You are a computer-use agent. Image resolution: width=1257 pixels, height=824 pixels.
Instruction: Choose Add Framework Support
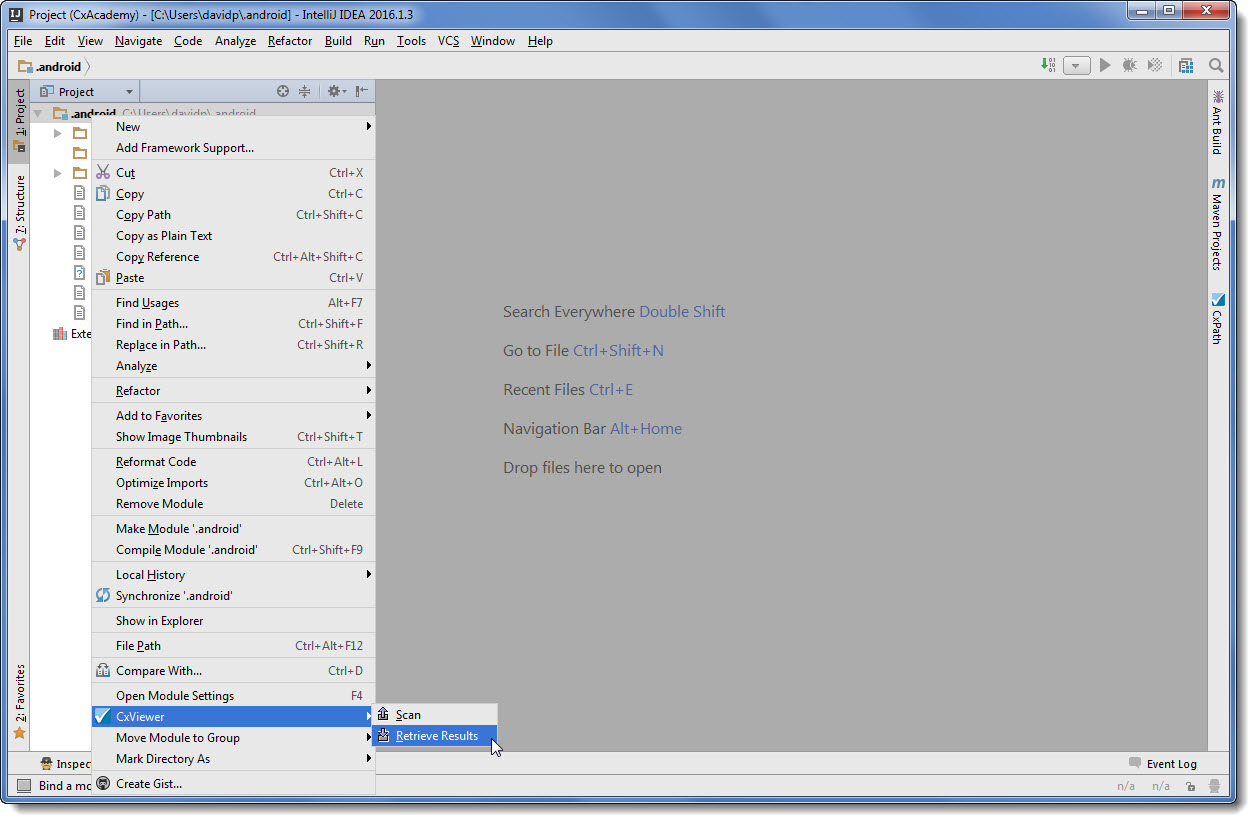233,148
